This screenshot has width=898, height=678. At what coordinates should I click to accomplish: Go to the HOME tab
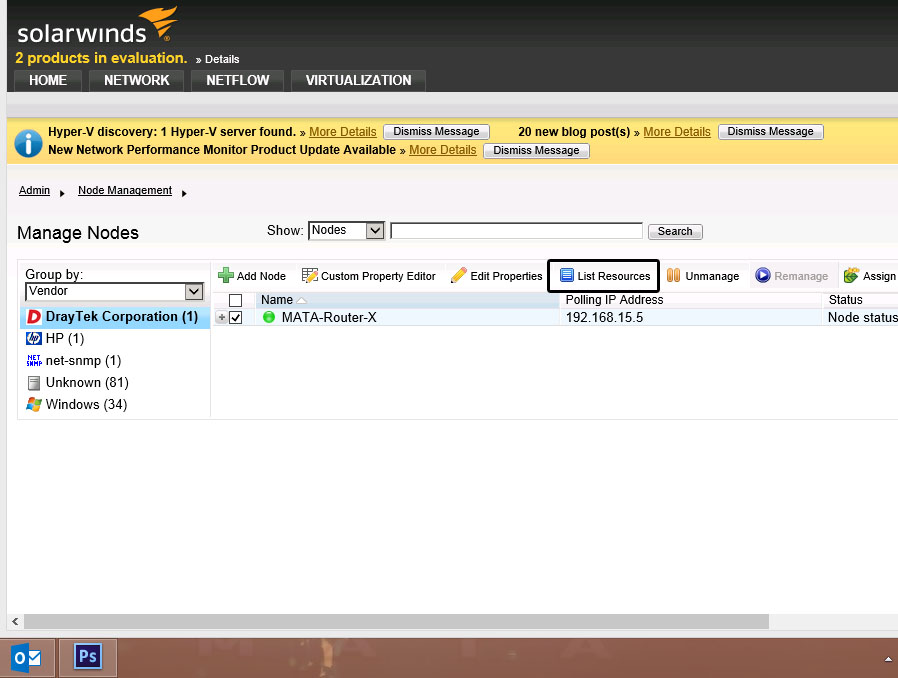(48, 80)
